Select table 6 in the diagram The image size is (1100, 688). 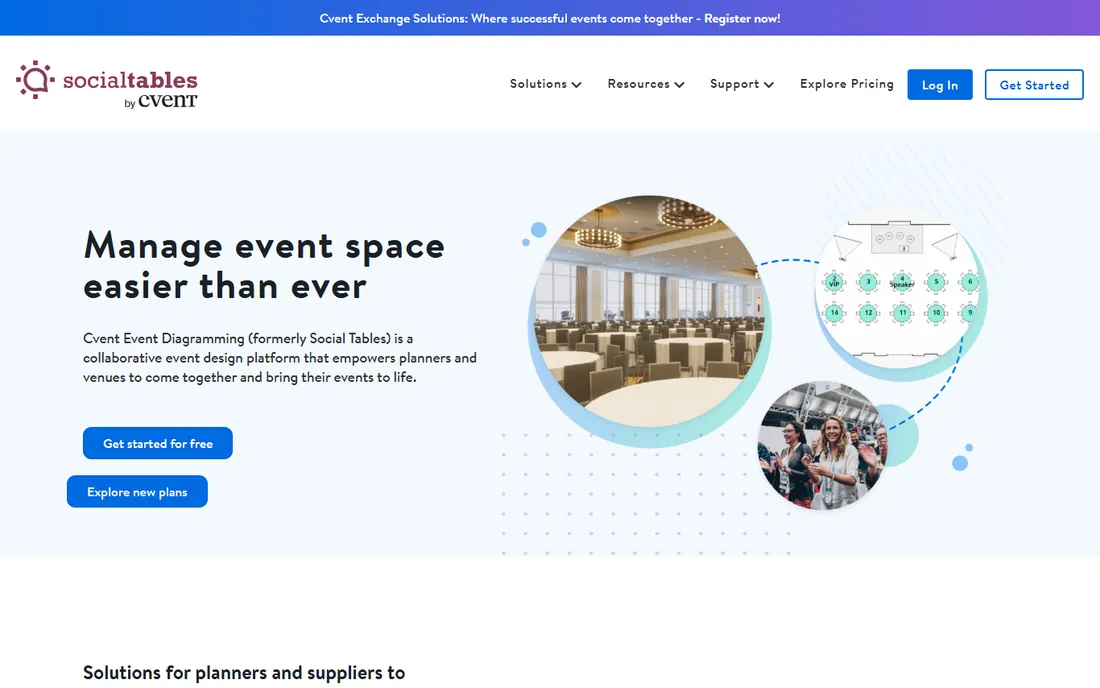(x=970, y=282)
